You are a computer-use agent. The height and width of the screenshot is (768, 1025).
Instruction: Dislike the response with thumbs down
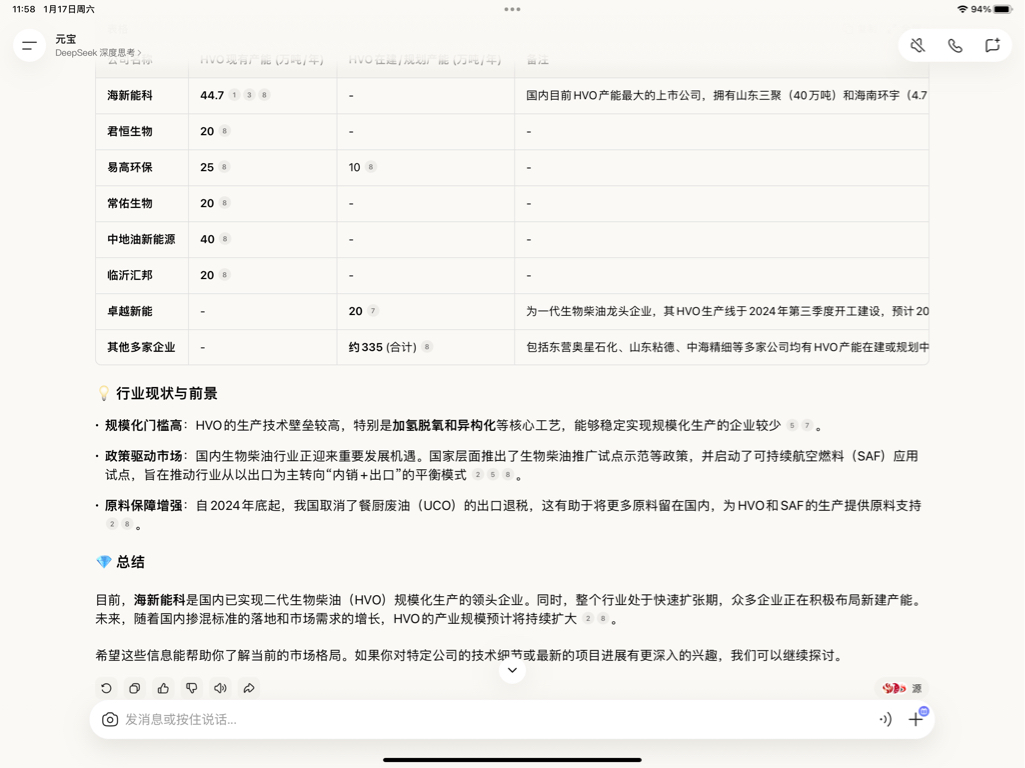coord(192,688)
